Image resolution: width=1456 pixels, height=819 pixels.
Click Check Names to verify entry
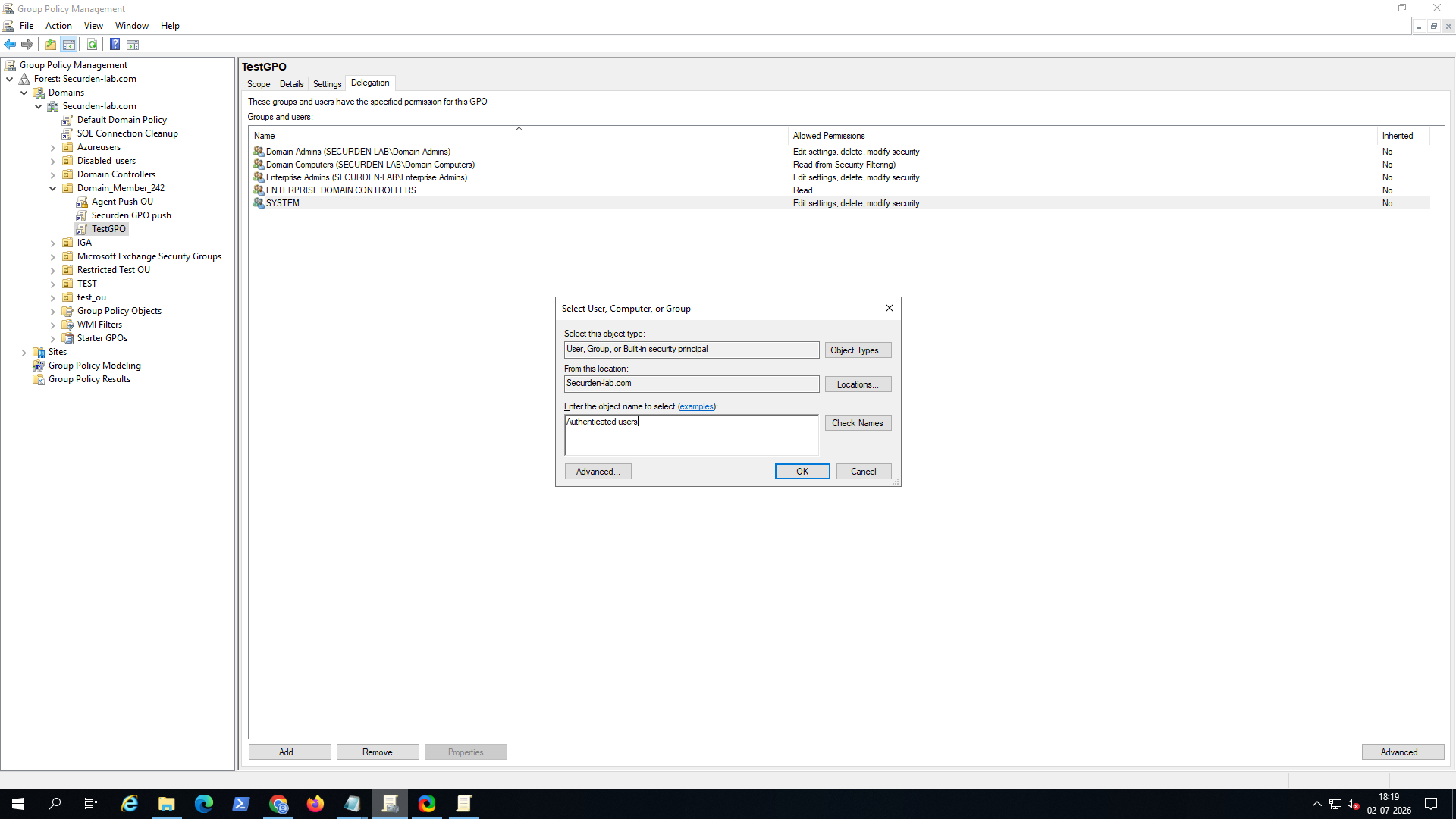pyautogui.click(x=858, y=423)
